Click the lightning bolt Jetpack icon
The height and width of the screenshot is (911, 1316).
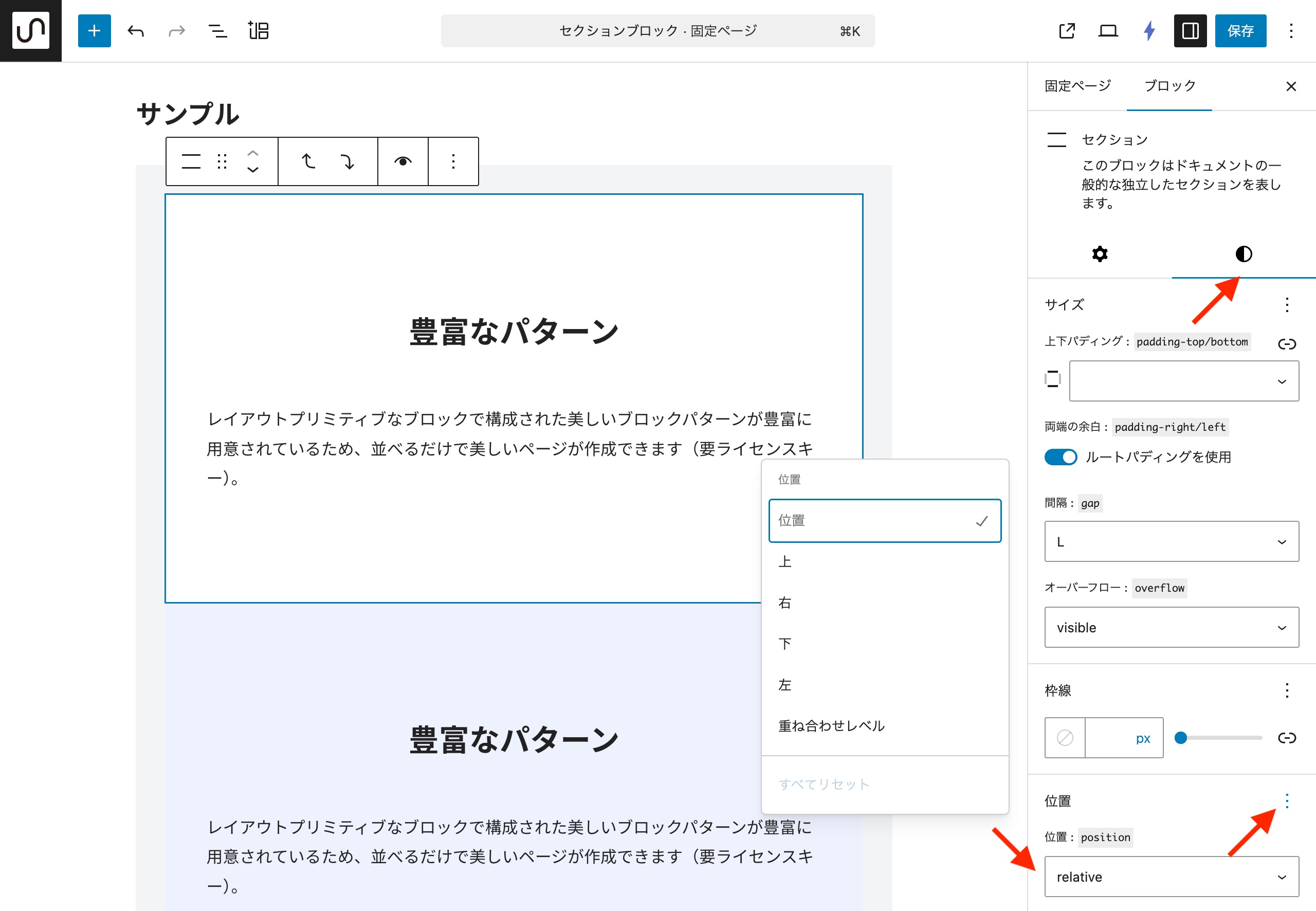(1149, 31)
